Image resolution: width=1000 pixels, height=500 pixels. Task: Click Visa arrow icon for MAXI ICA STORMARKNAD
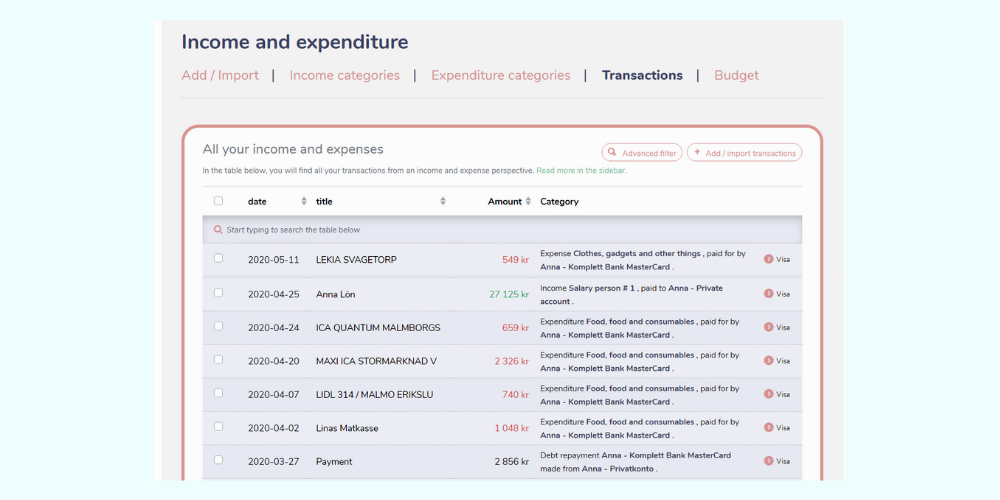pyautogui.click(x=768, y=361)
